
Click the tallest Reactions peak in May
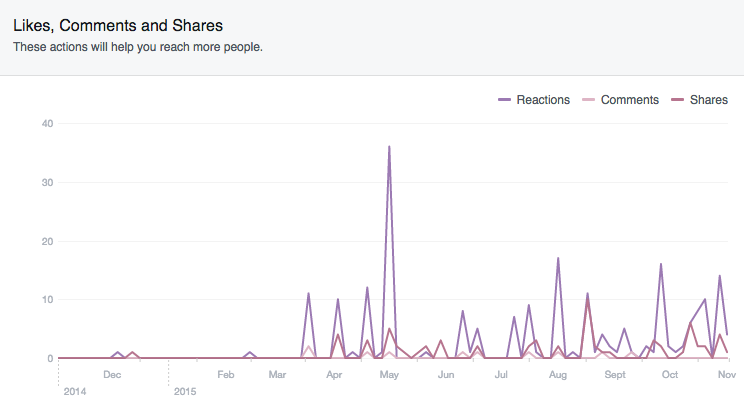click(x=389, y=147)
